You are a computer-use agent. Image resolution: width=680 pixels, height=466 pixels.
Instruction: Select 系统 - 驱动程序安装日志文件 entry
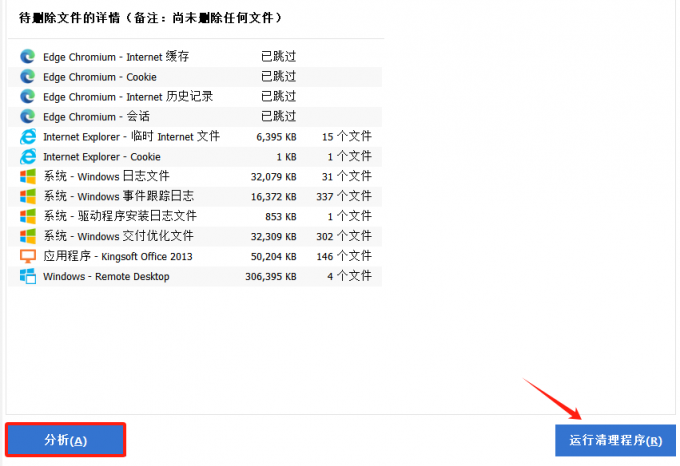(195, 216)
